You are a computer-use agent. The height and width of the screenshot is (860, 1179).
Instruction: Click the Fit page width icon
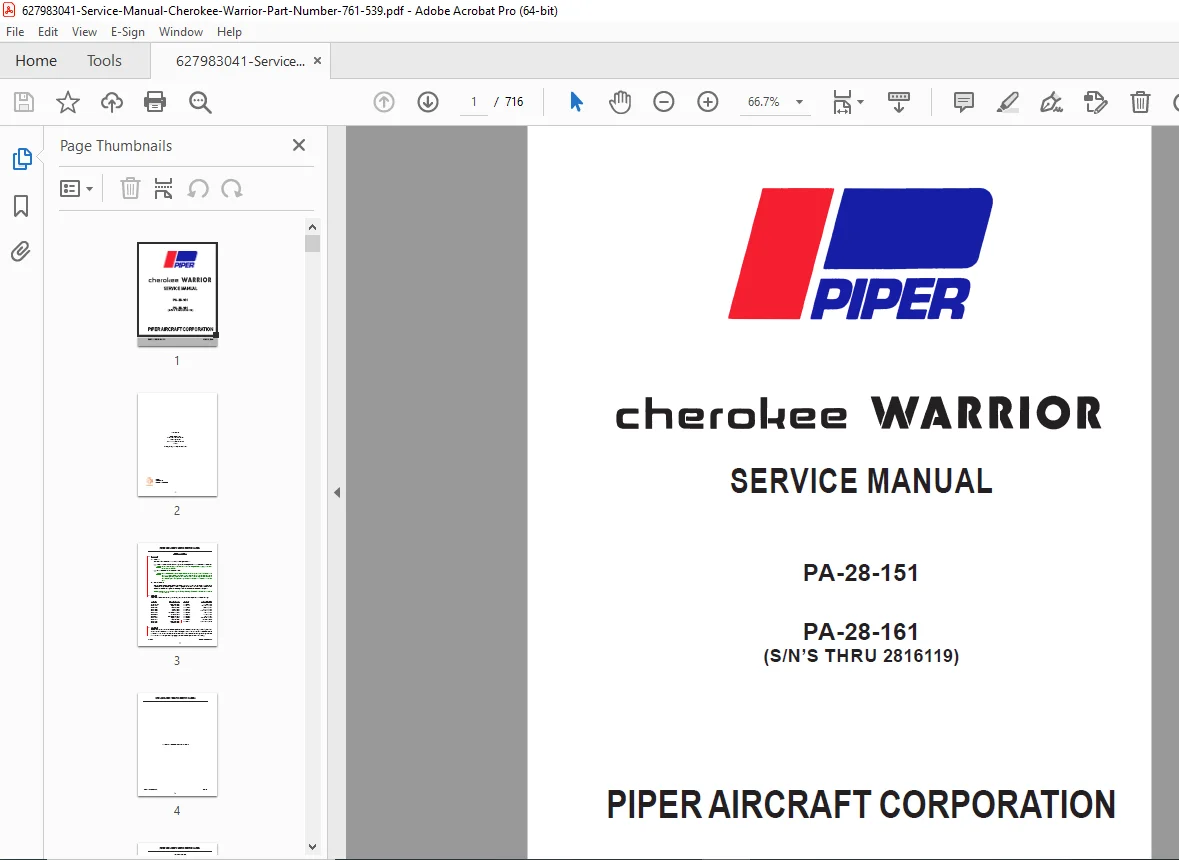(x=842, y=102)
